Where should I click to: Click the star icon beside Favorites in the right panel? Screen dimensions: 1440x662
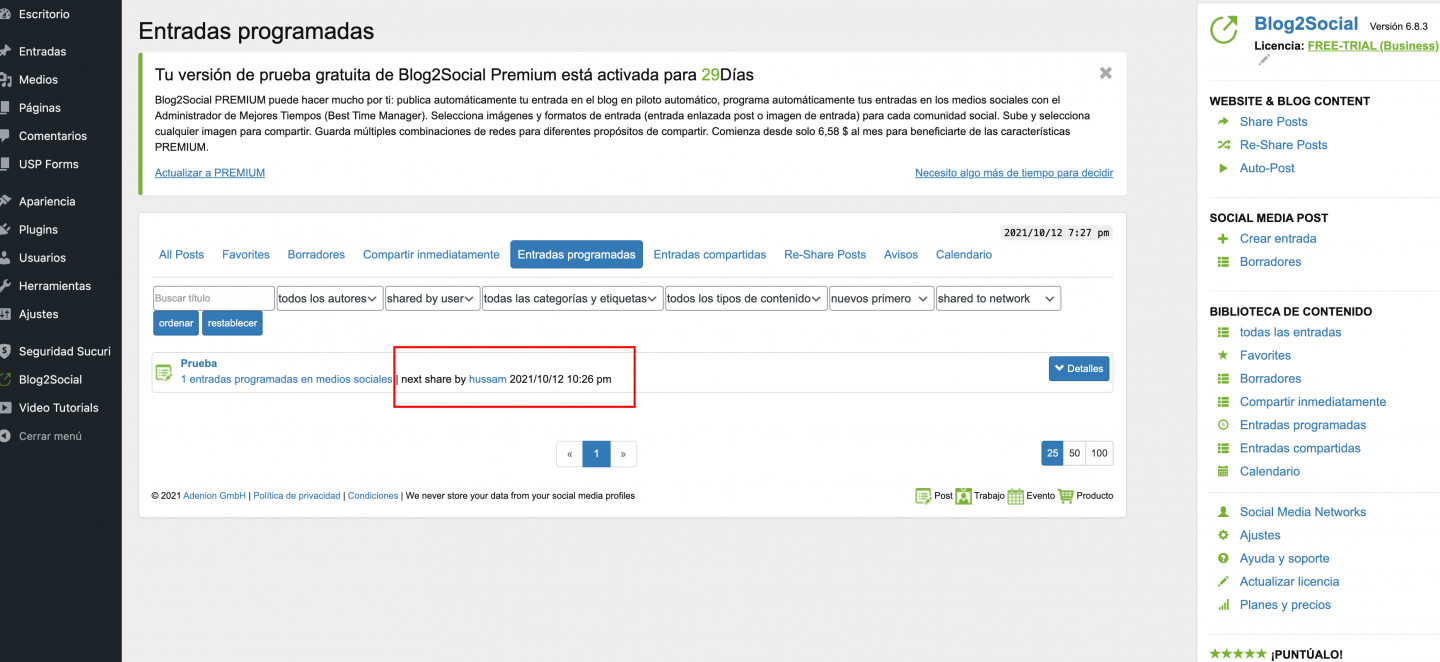pos(1223,355)
